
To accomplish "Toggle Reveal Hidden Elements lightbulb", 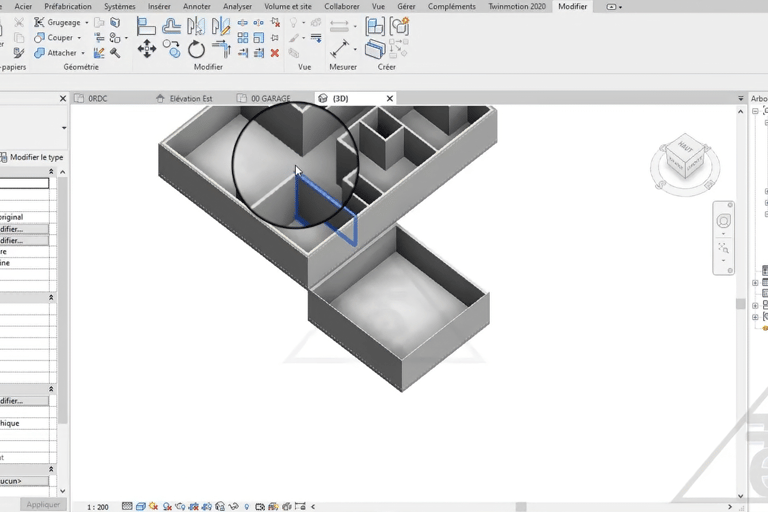I will [x=247, y=506].
